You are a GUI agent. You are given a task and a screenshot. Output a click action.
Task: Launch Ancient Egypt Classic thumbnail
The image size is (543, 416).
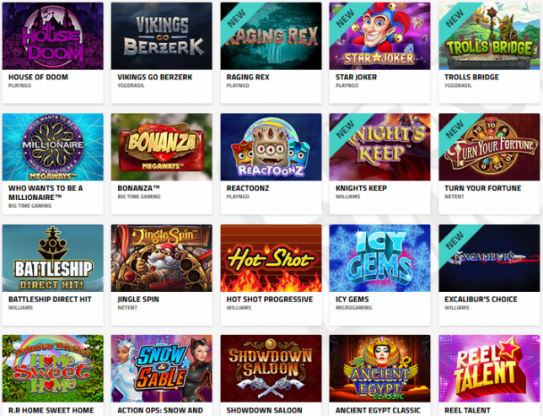pos(380,369)
